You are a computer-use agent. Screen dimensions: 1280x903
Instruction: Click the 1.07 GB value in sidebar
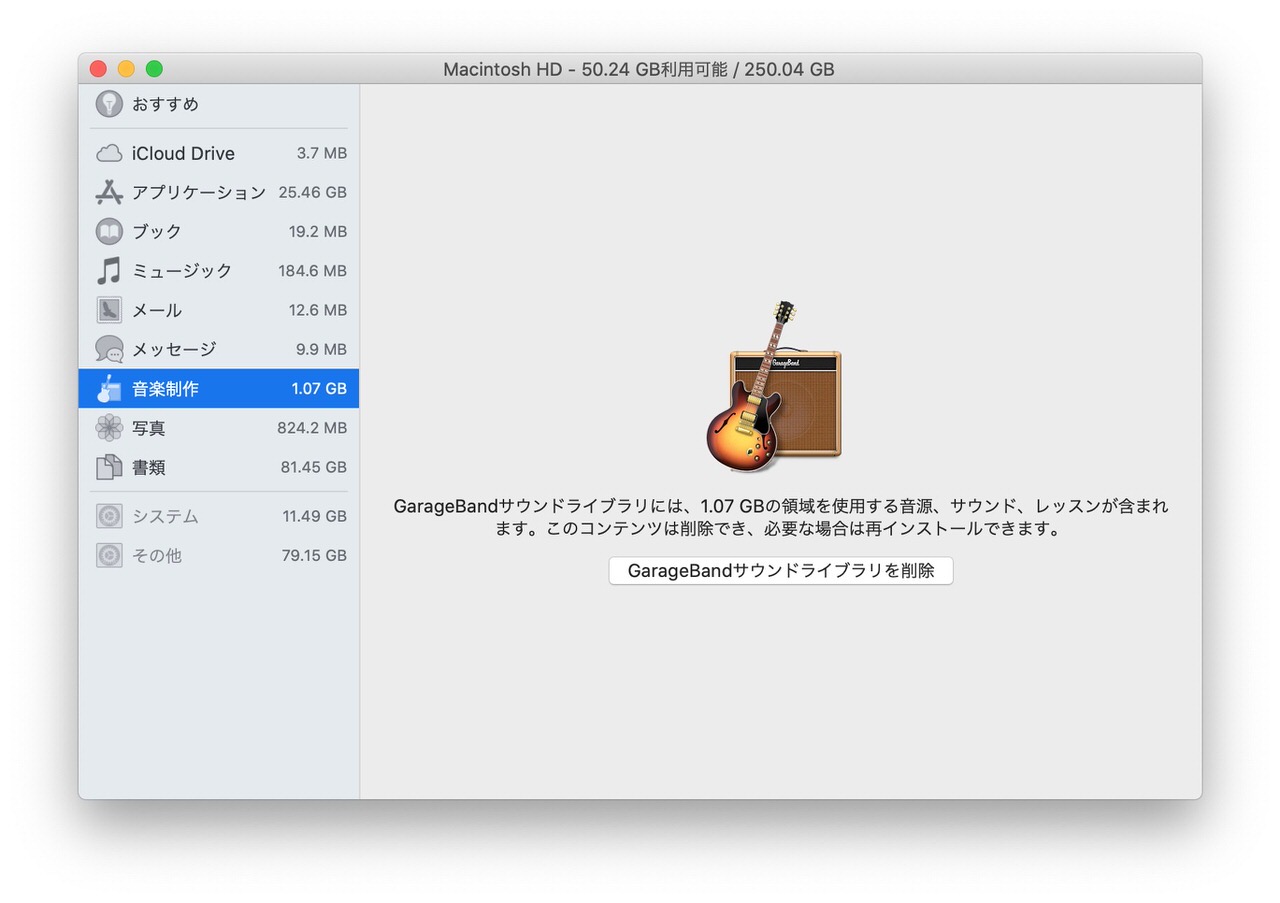point(319,388)
